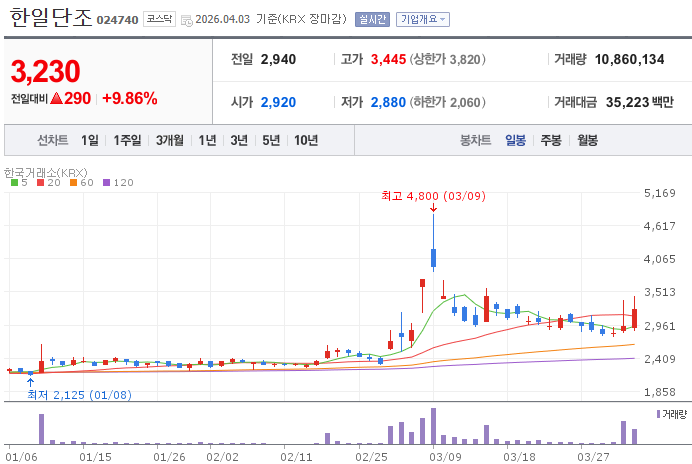Click the red up-triangle change icon
The width and height of the screenshot is (692, 464).
click(56, 98)
